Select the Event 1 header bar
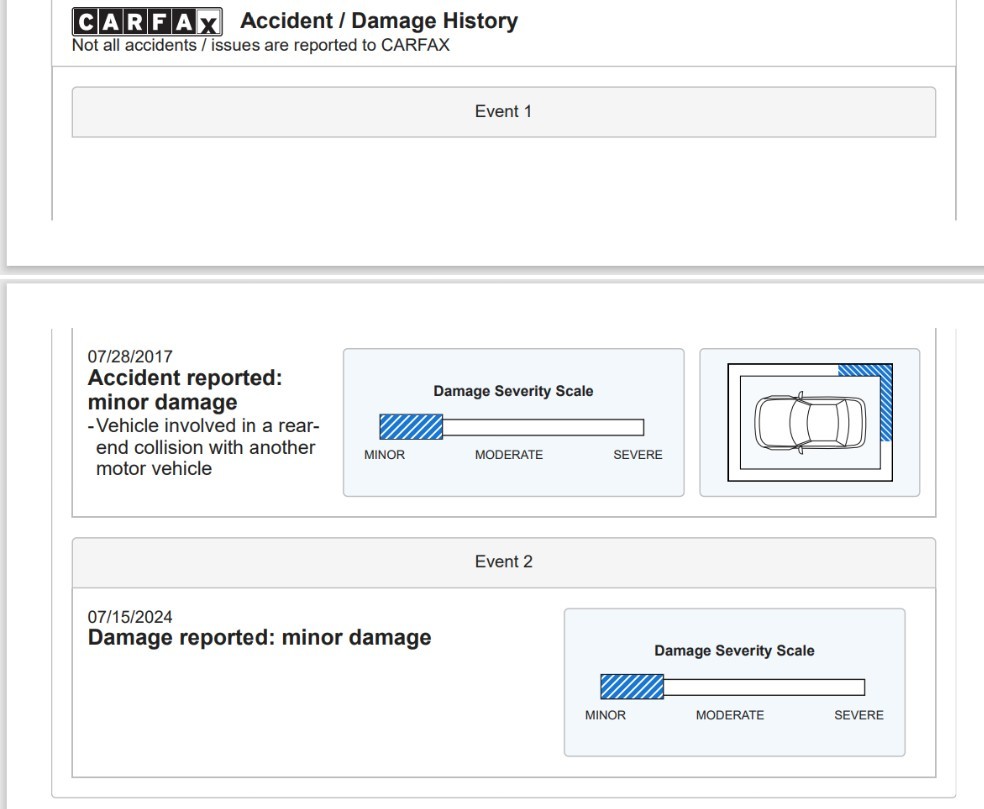The height and width of the screenshot is (809, 984). [x=504, y=112]
